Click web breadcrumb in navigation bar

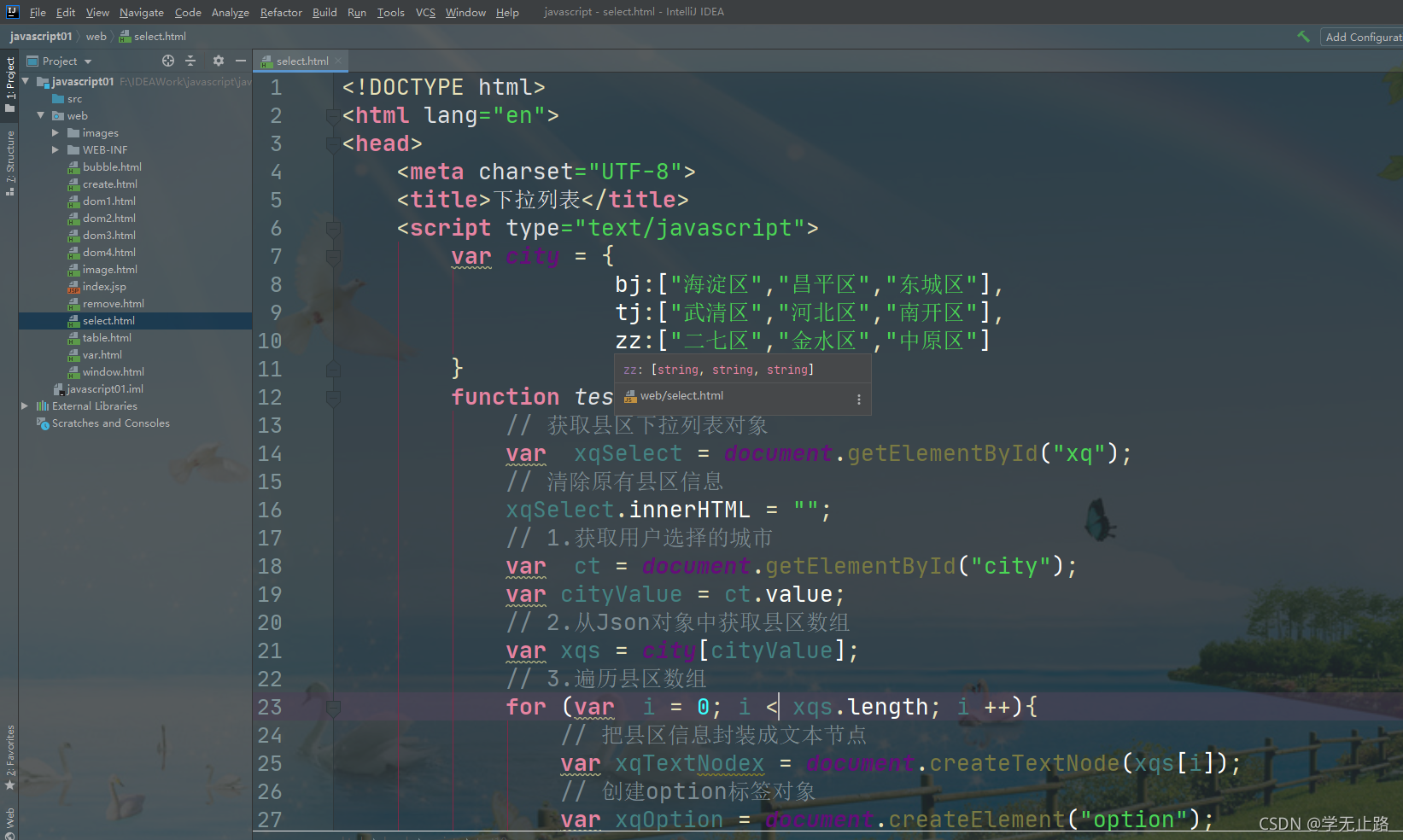96,36
